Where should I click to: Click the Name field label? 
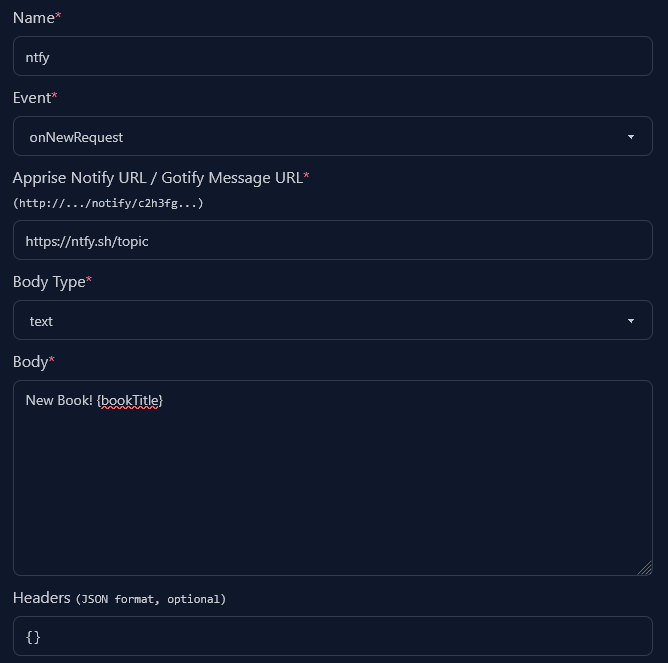point(33,18)
